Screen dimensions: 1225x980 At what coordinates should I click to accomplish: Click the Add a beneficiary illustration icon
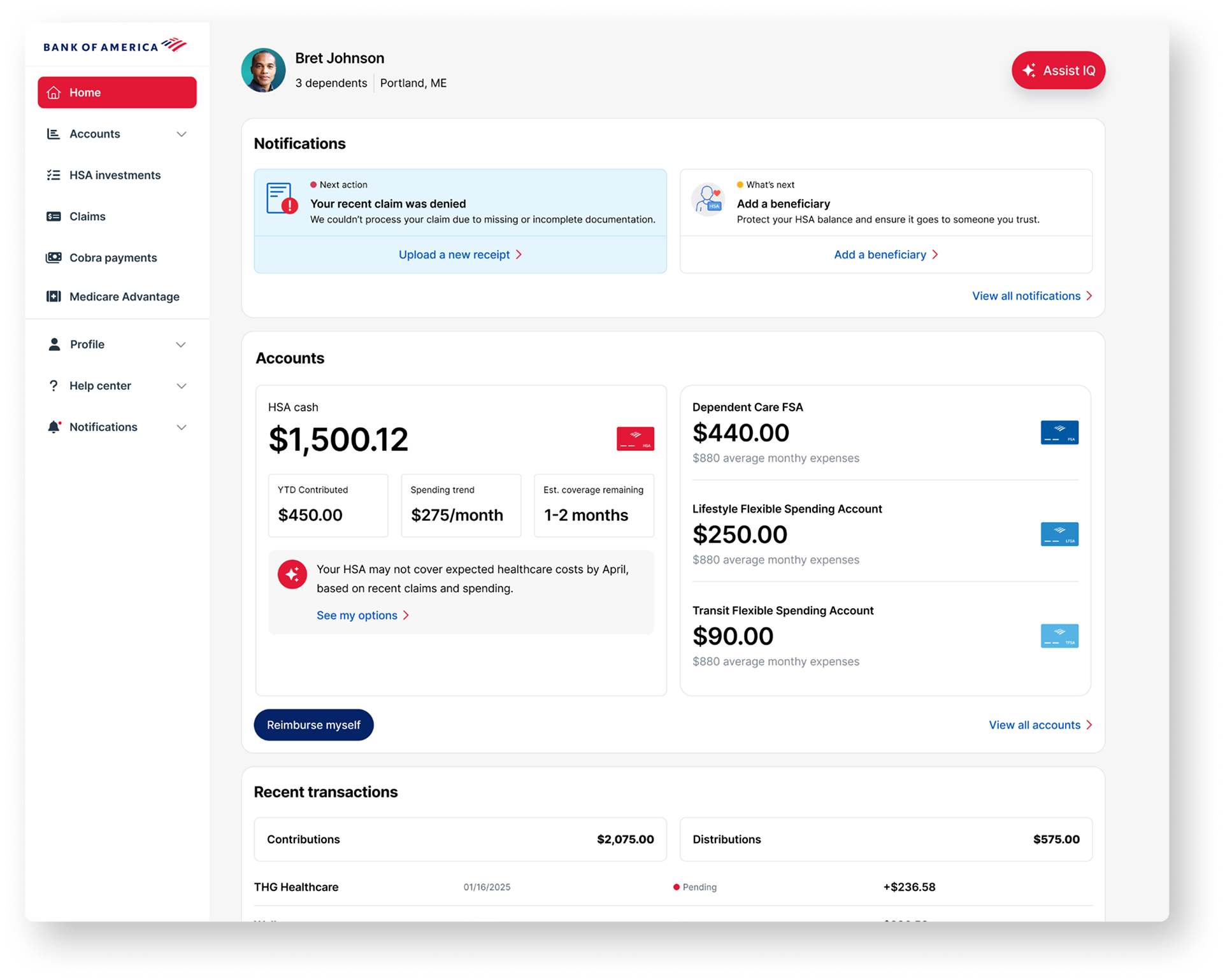(707, 199)
